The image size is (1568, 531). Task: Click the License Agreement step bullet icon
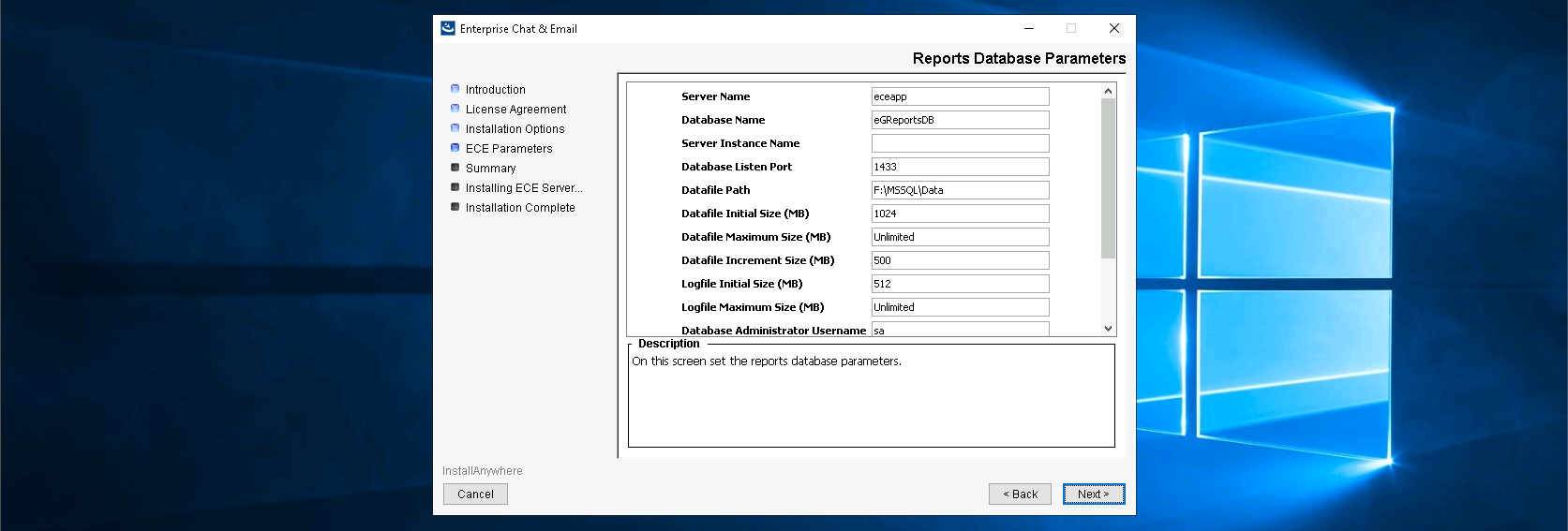(x=455, y=109)
